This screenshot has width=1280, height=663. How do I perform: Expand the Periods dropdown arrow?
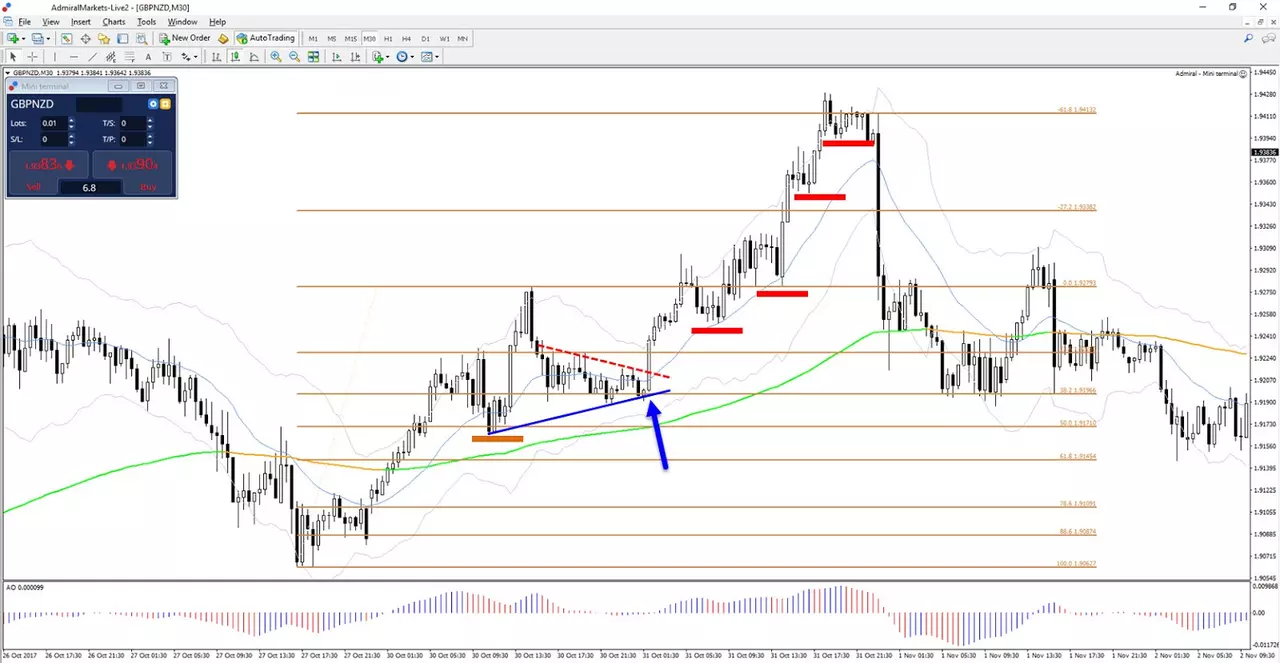[x=412, y=57]
